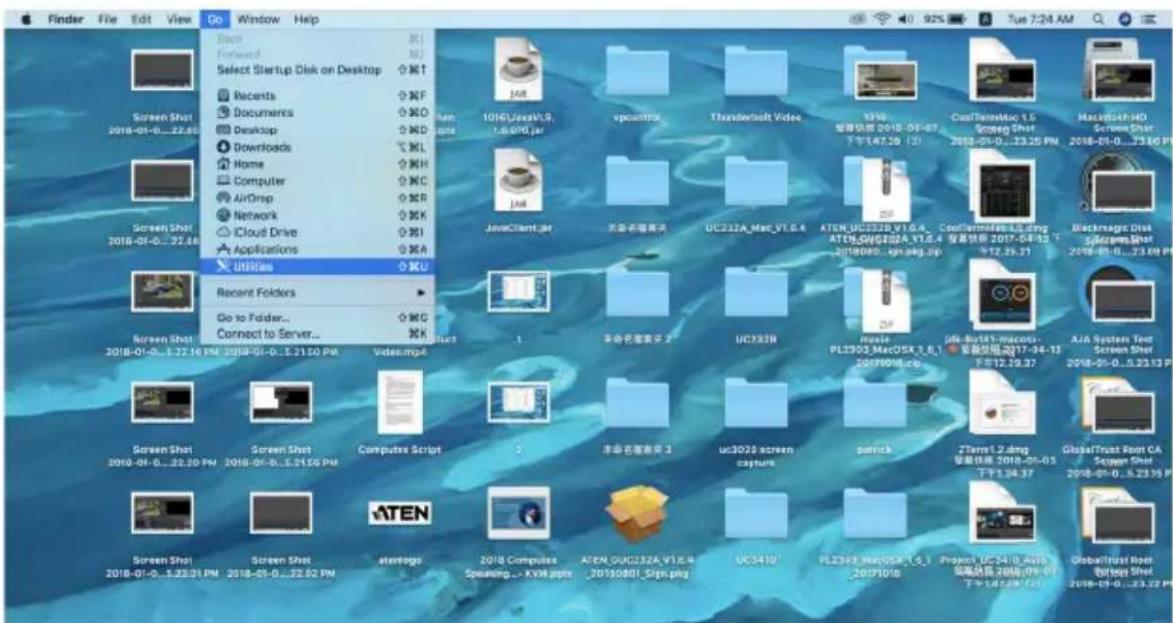Select Screen Shot ending 5.21.56 PM
1173x623 pixels.
pos(281,402)
